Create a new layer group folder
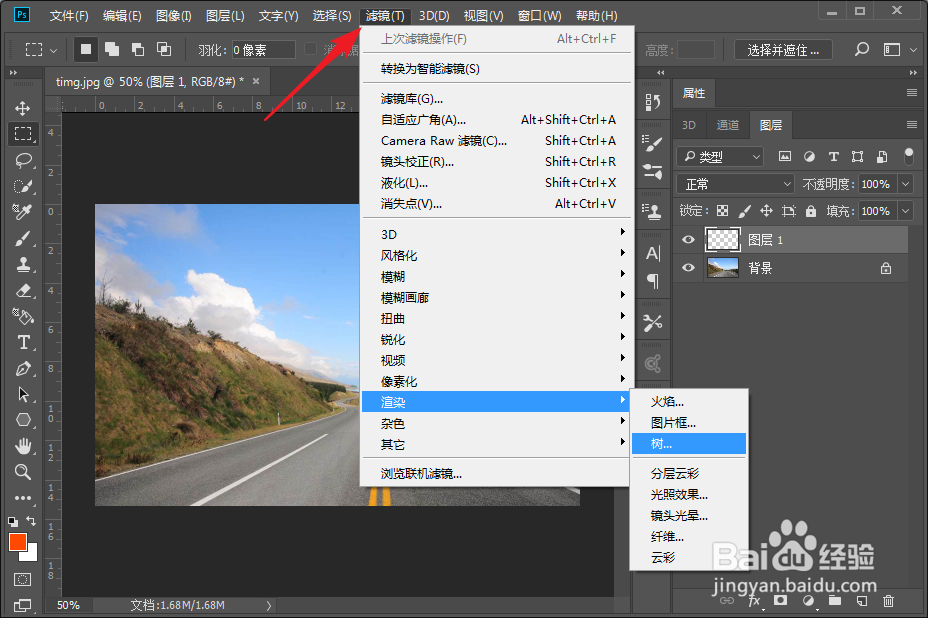Screen dimensions: 928x618 pyautogui.click(x=835, y=601)
